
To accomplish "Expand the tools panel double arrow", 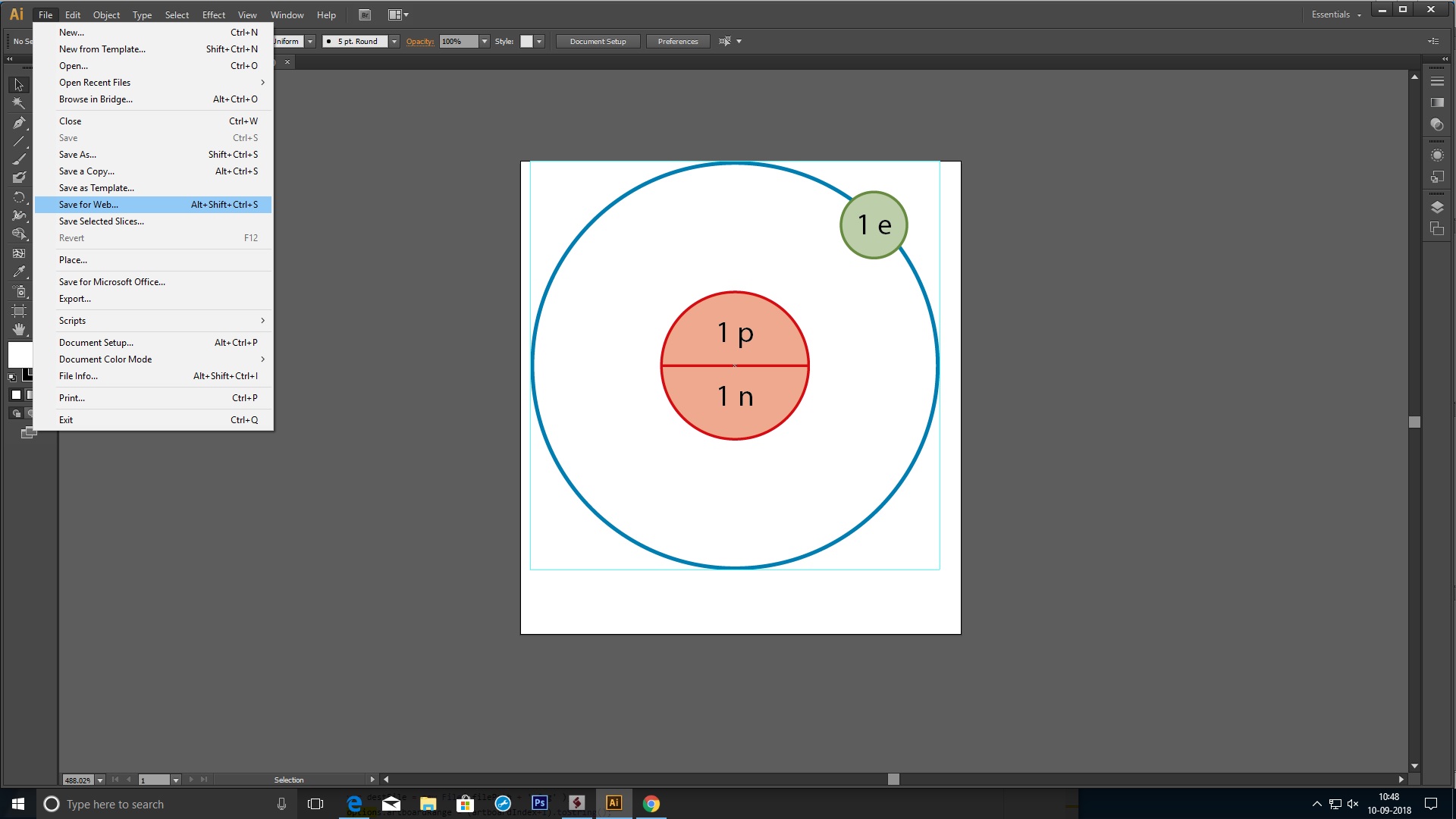I will (10, 59).
